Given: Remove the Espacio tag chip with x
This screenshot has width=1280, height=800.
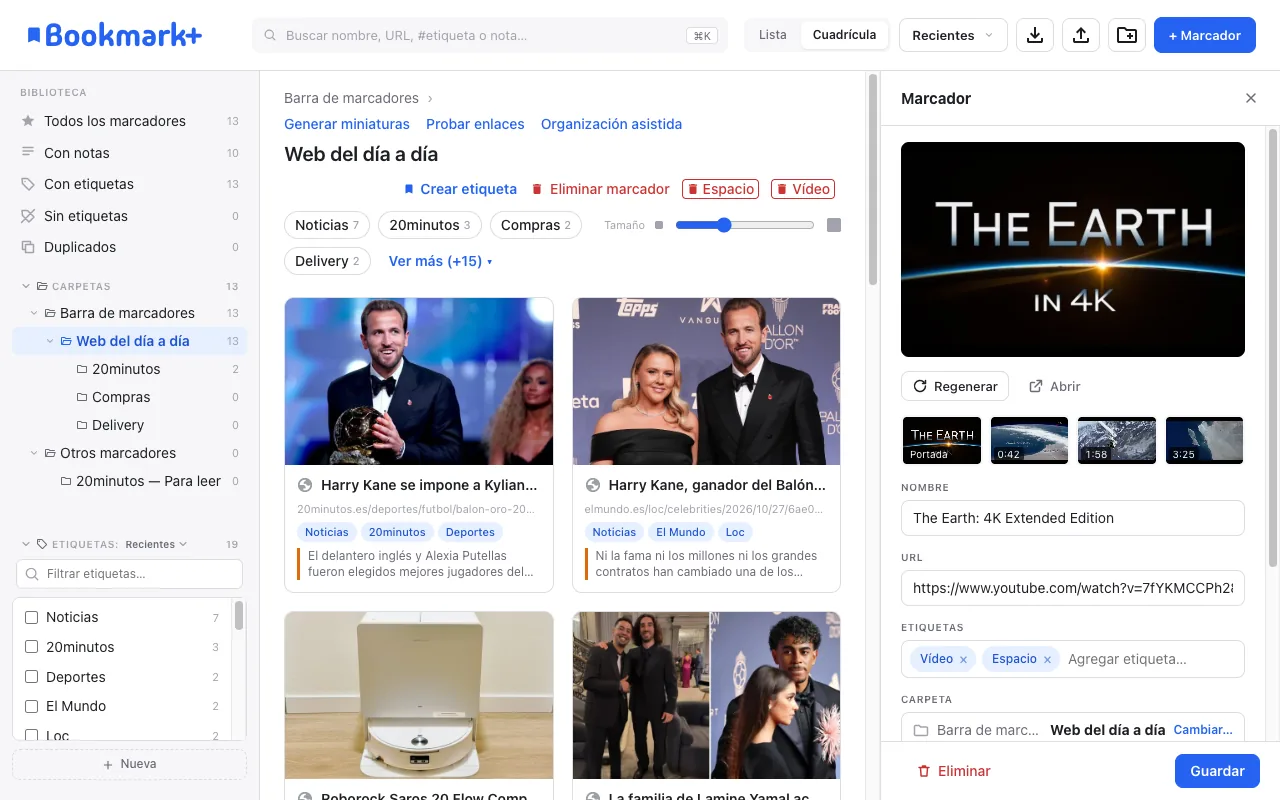Looking at the screenshot, I should [1047, 659].
